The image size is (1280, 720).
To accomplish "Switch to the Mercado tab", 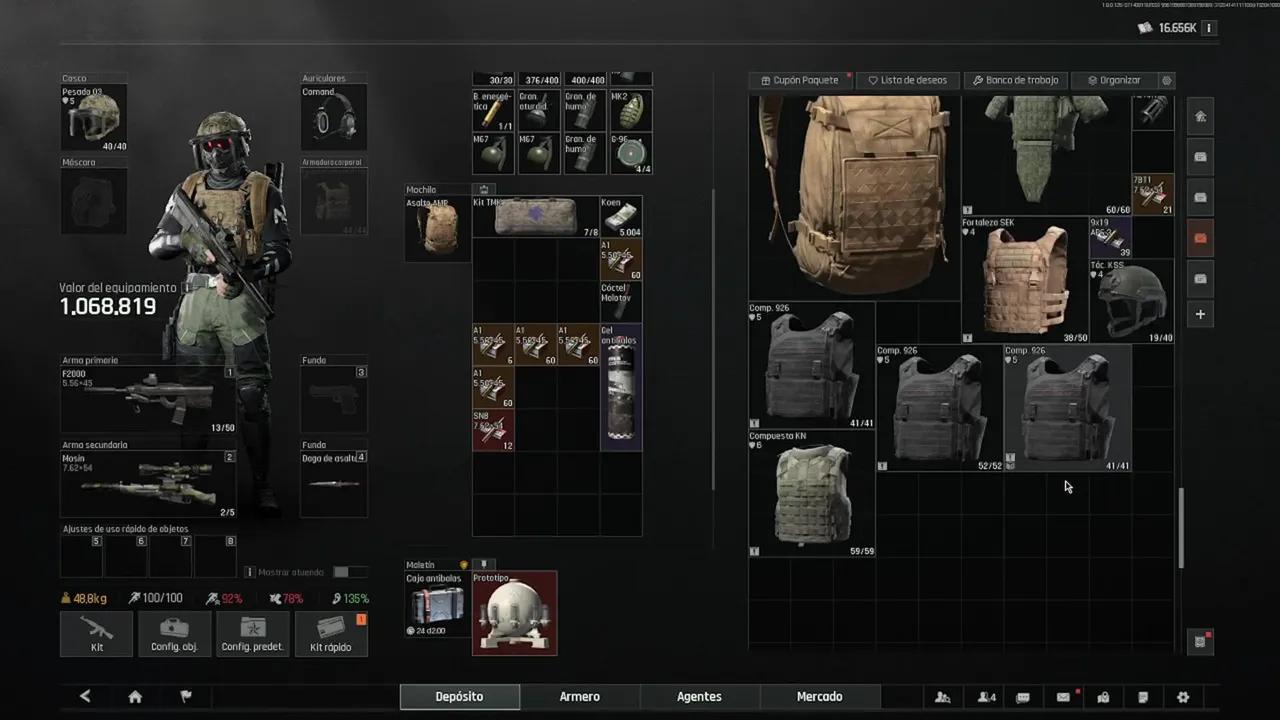I will click(819, 697).
